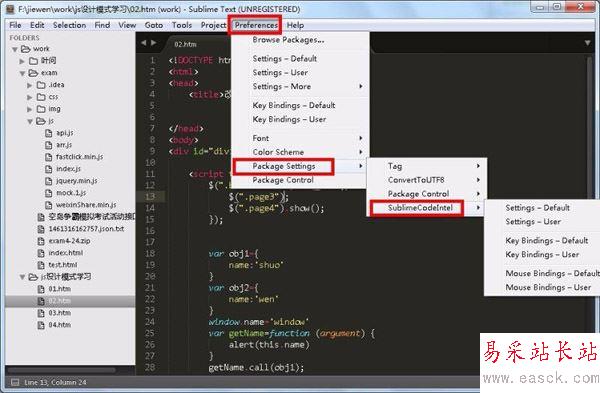600x393 pixels.
Task: Open fastclick.min.js in sidebar
Action: pos(80,157)
